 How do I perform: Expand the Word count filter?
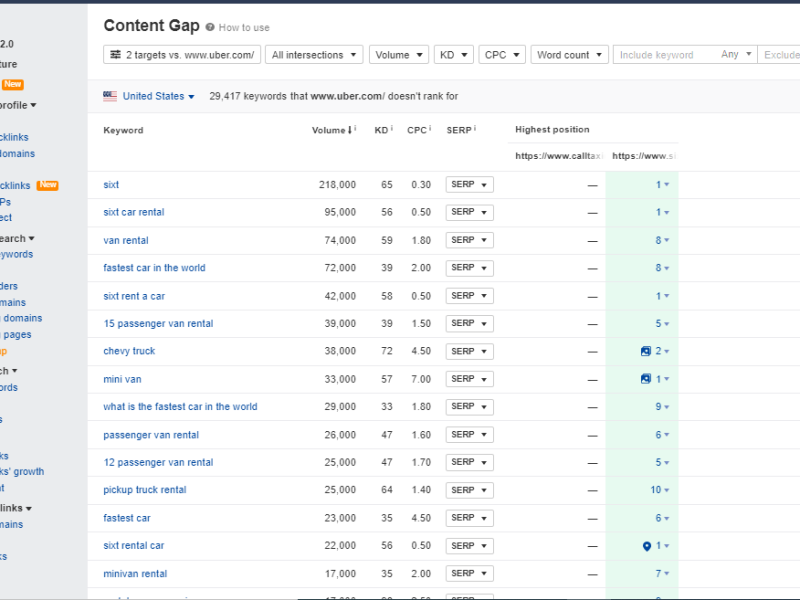[569, 55]
